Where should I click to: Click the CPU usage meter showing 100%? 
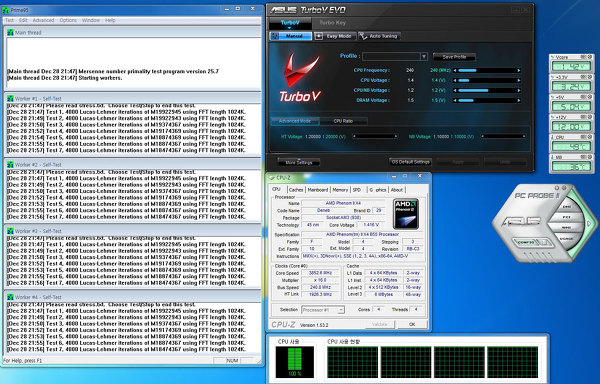pos(295,362)
